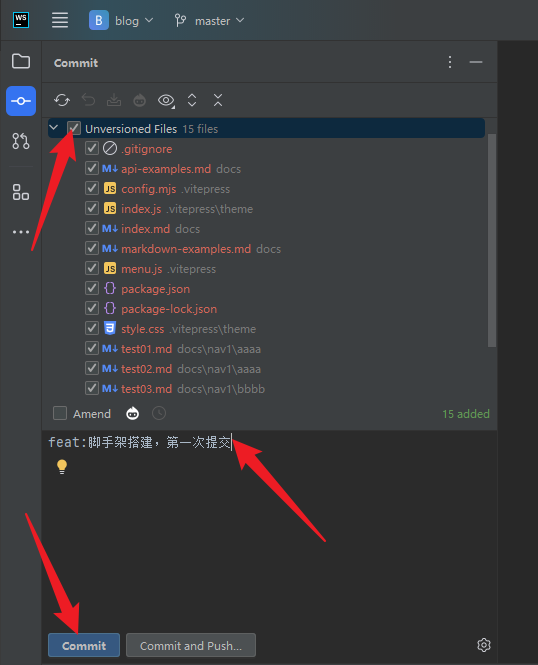Uncheck the Unversioned Files checkbox
538x665 pixels.
(74, 128)
